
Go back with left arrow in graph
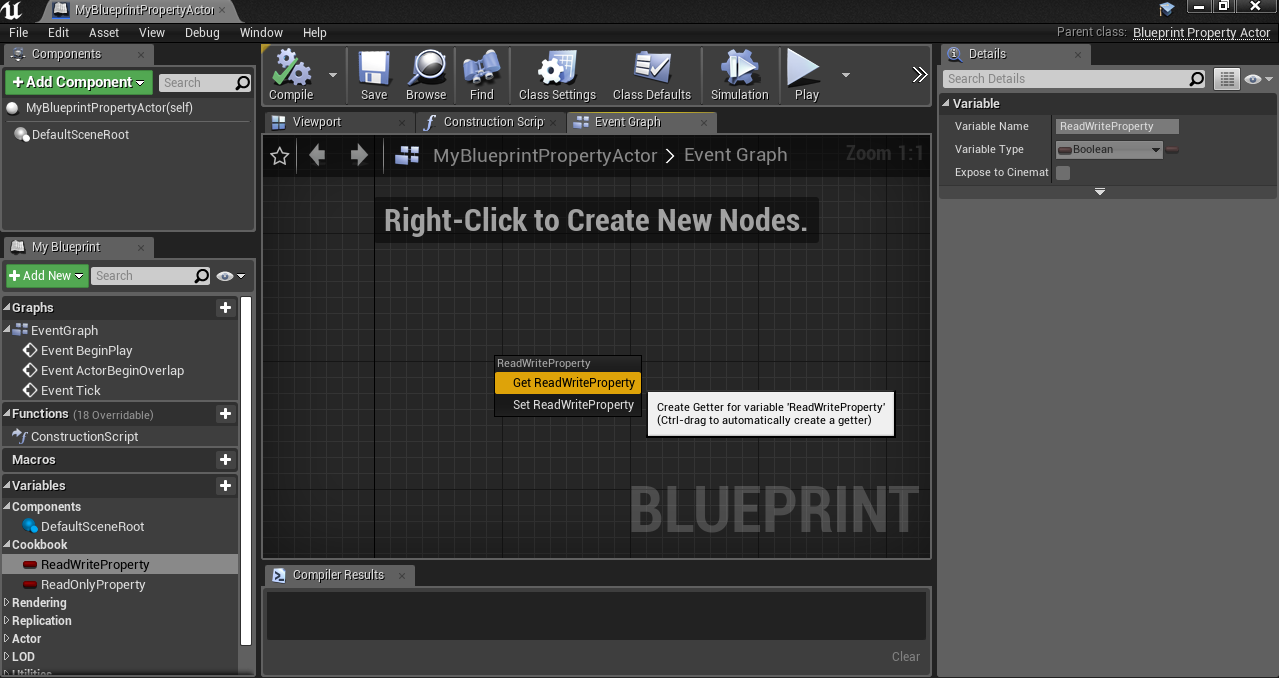click(317, 155)
